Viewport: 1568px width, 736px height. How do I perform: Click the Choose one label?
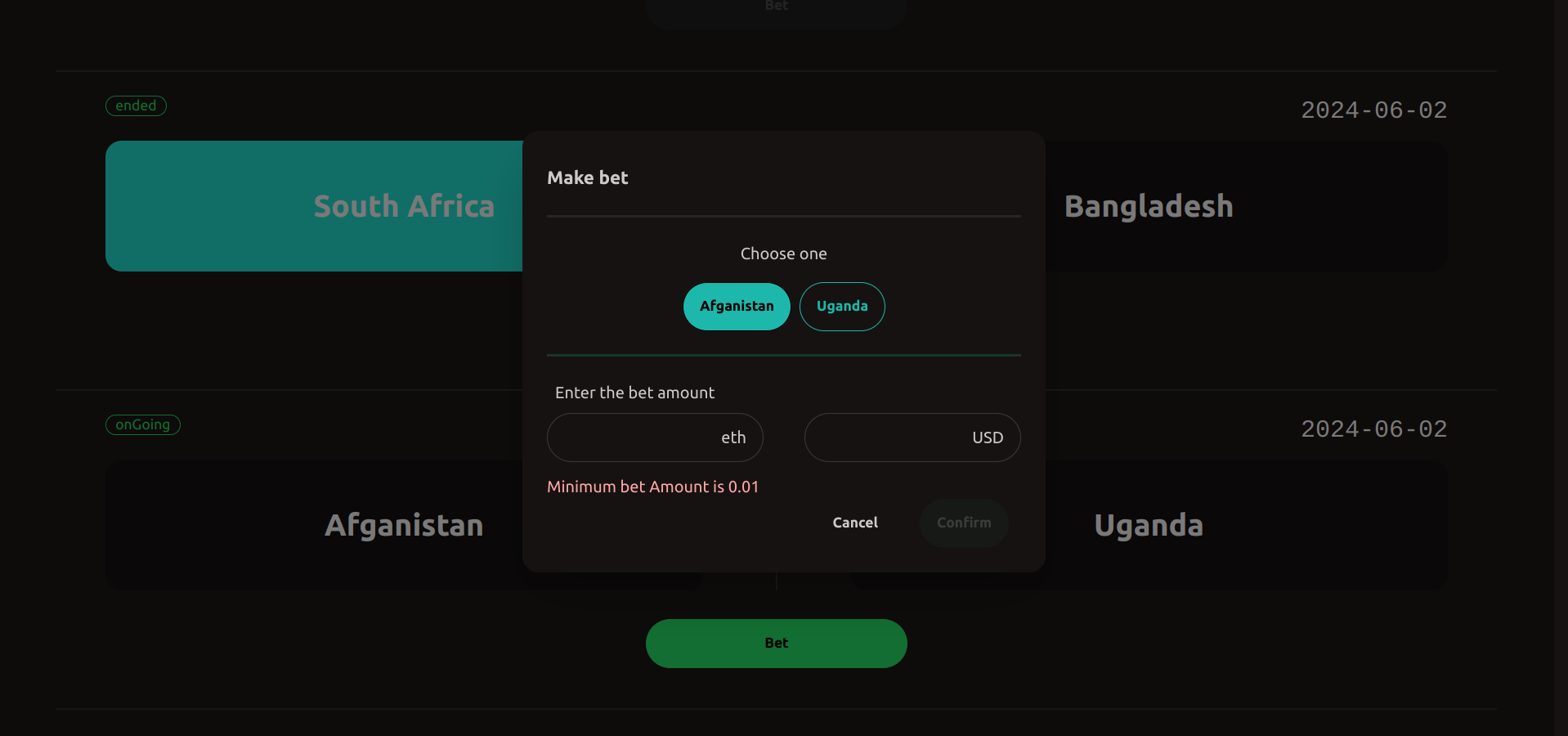coord(784,254)
